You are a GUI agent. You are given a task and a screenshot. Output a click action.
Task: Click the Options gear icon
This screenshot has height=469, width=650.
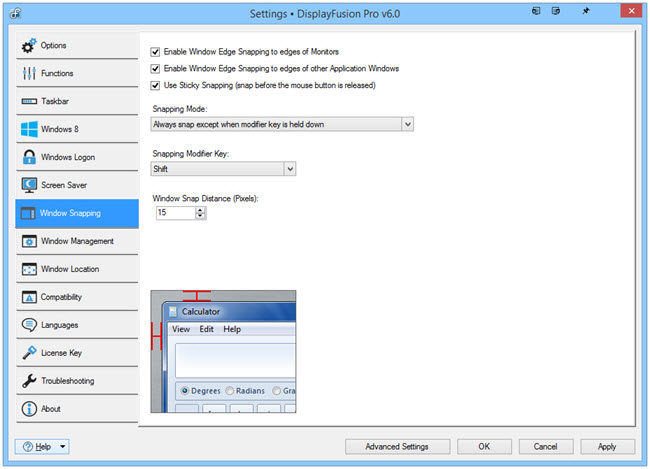pos(29,46)
